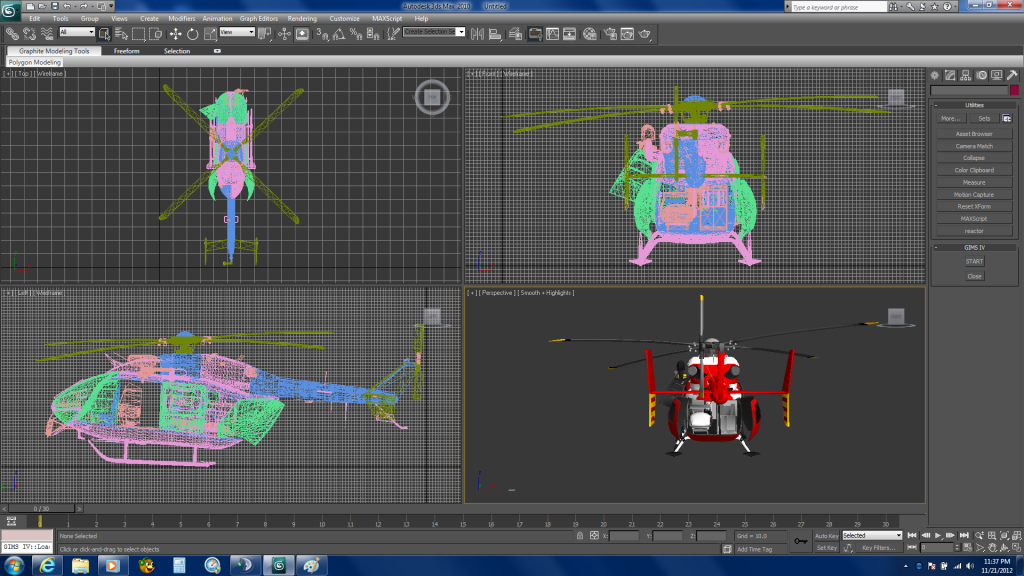Open the Modifiers menu
The image size is (1024, 576).
pos(182,18)
